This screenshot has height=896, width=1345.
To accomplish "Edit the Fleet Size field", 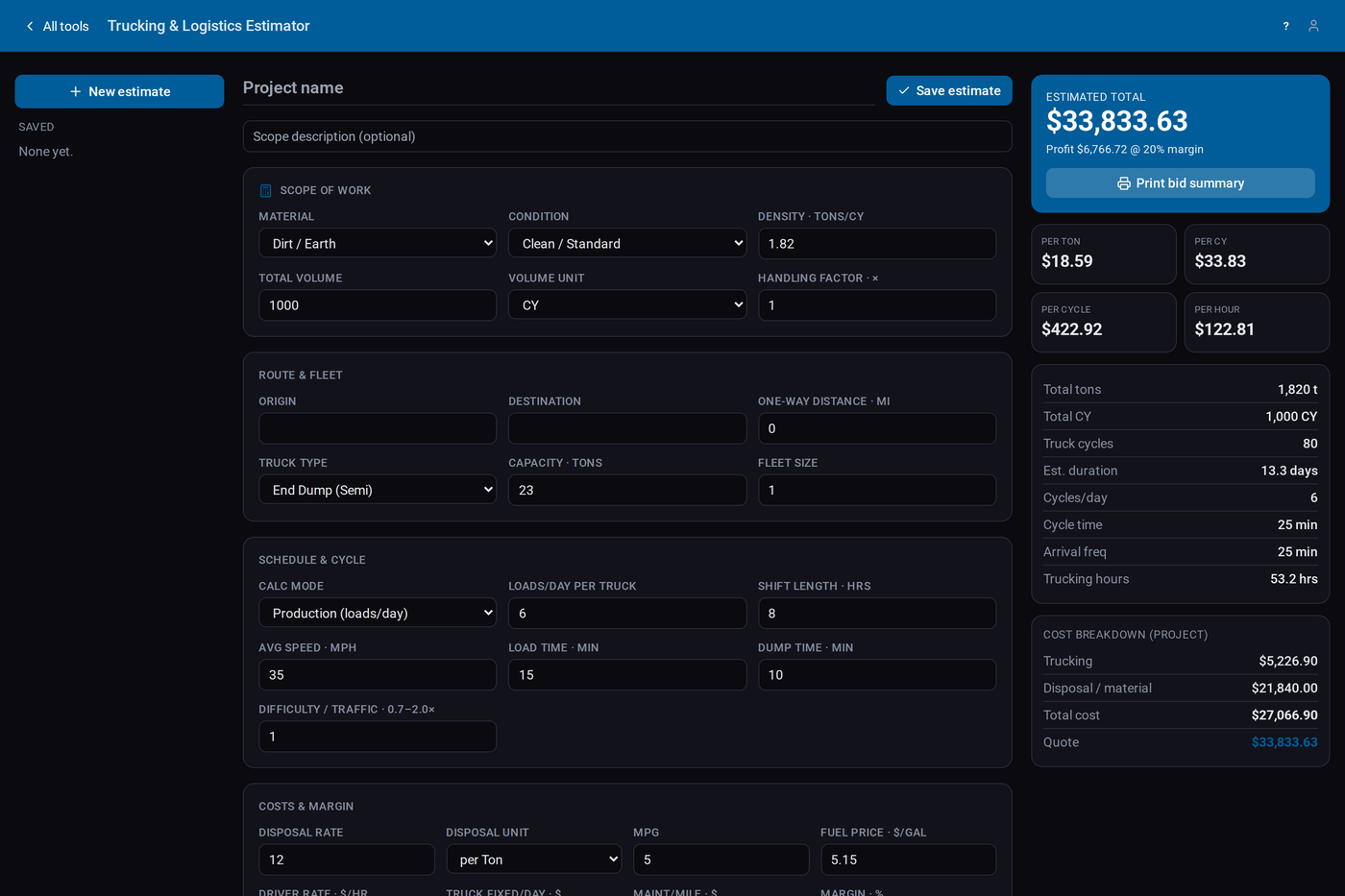I will 877,490.
